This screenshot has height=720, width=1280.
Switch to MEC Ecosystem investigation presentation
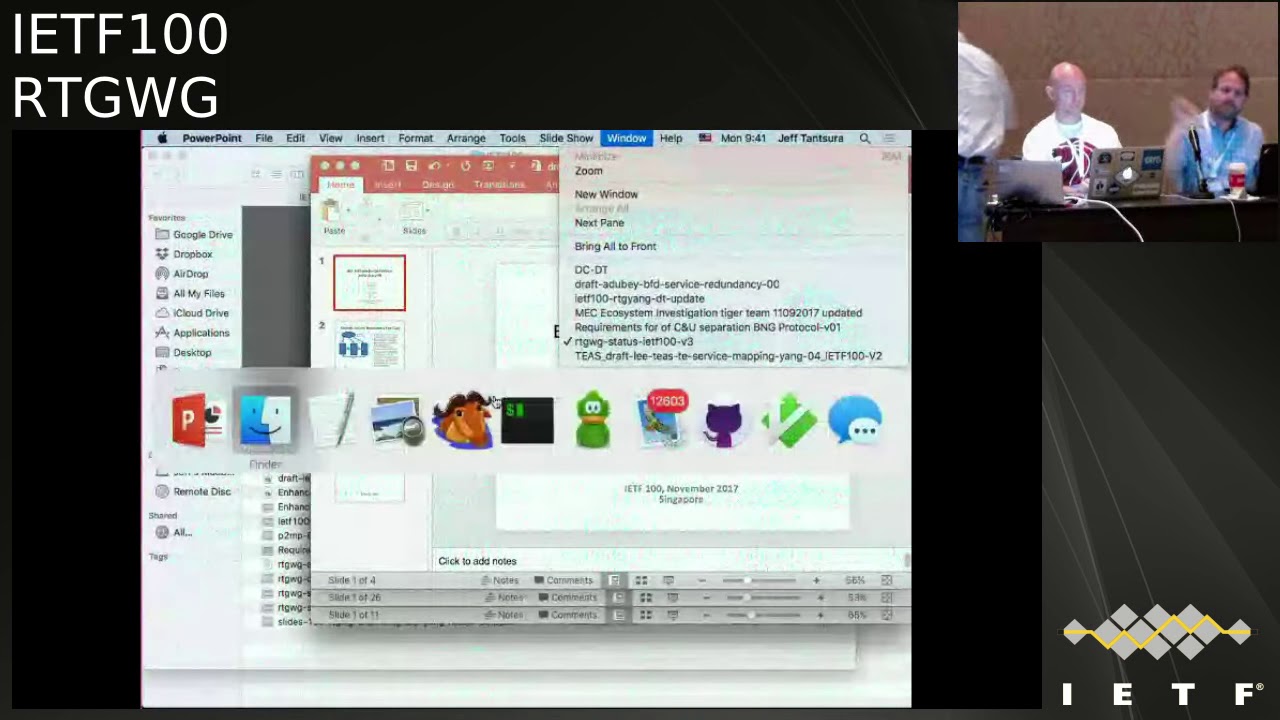718,313
